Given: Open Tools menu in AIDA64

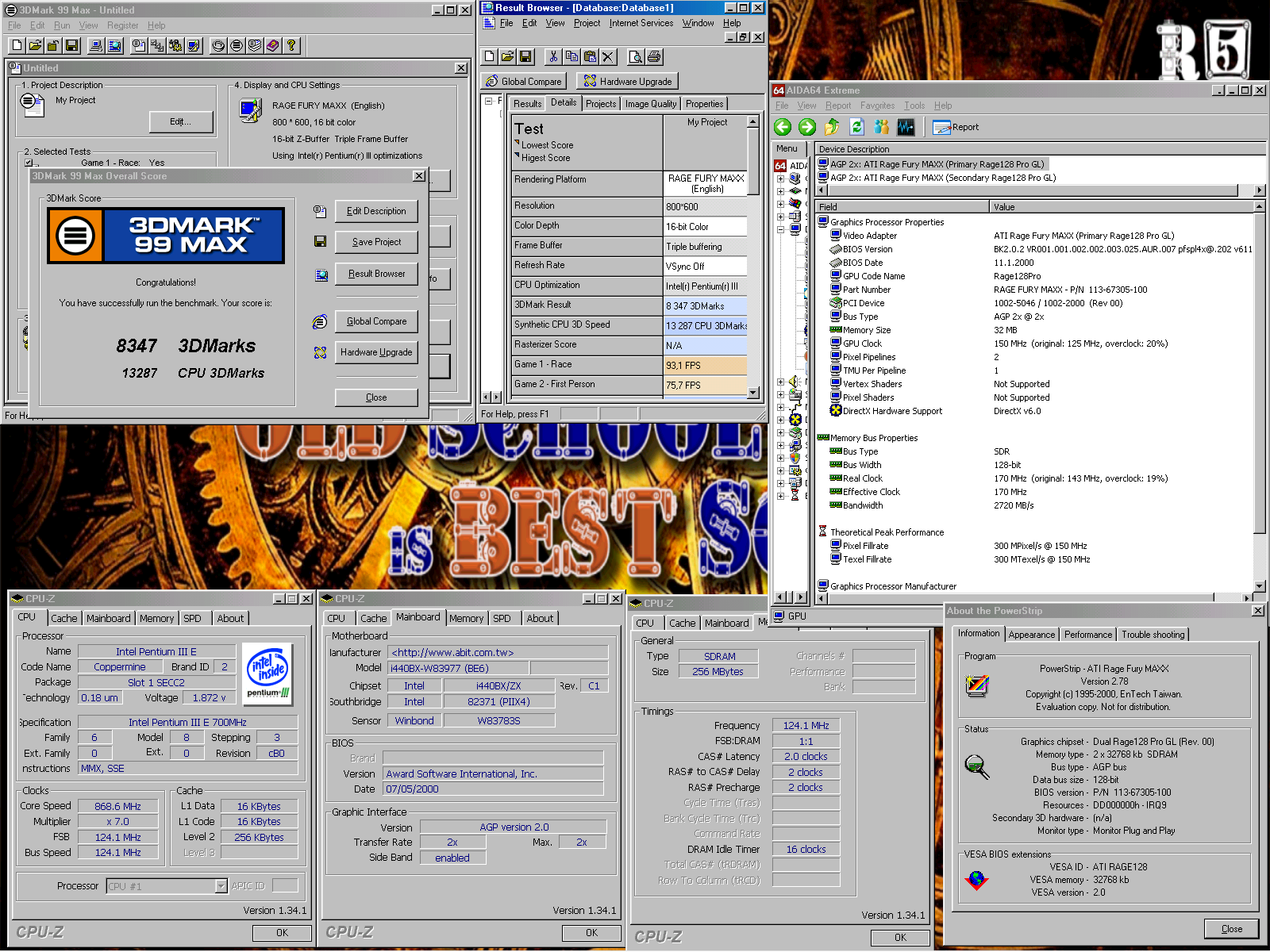Looking at the screenshot, I should coord(914,106).
